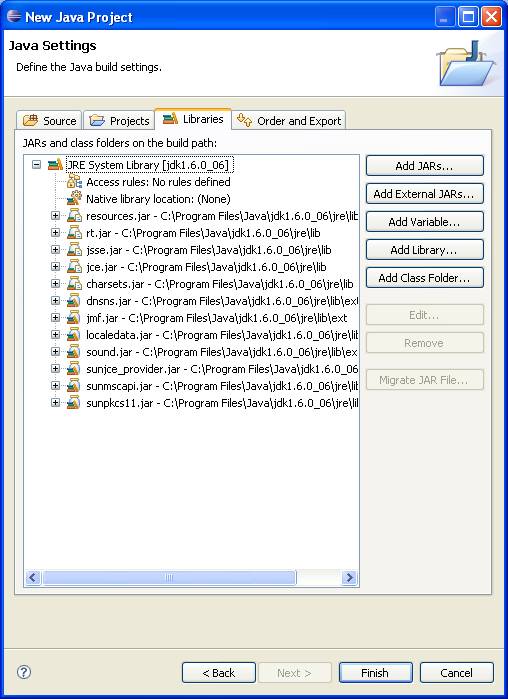Open the help question mark icon

(x=23, y=672)
